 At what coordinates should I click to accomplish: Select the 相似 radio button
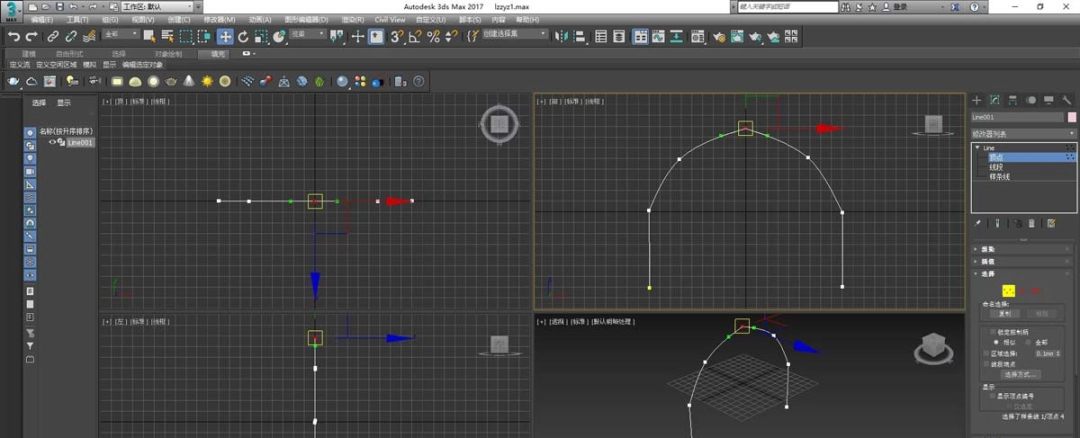995,342
